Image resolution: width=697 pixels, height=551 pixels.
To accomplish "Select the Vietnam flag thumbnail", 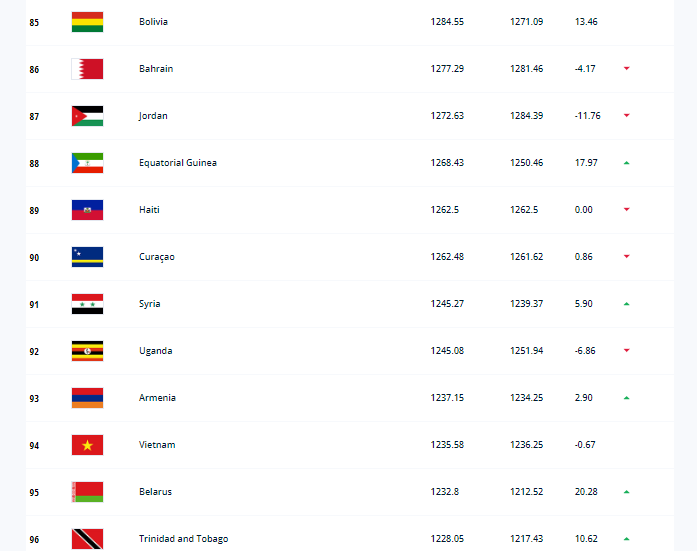I will 87,445.
